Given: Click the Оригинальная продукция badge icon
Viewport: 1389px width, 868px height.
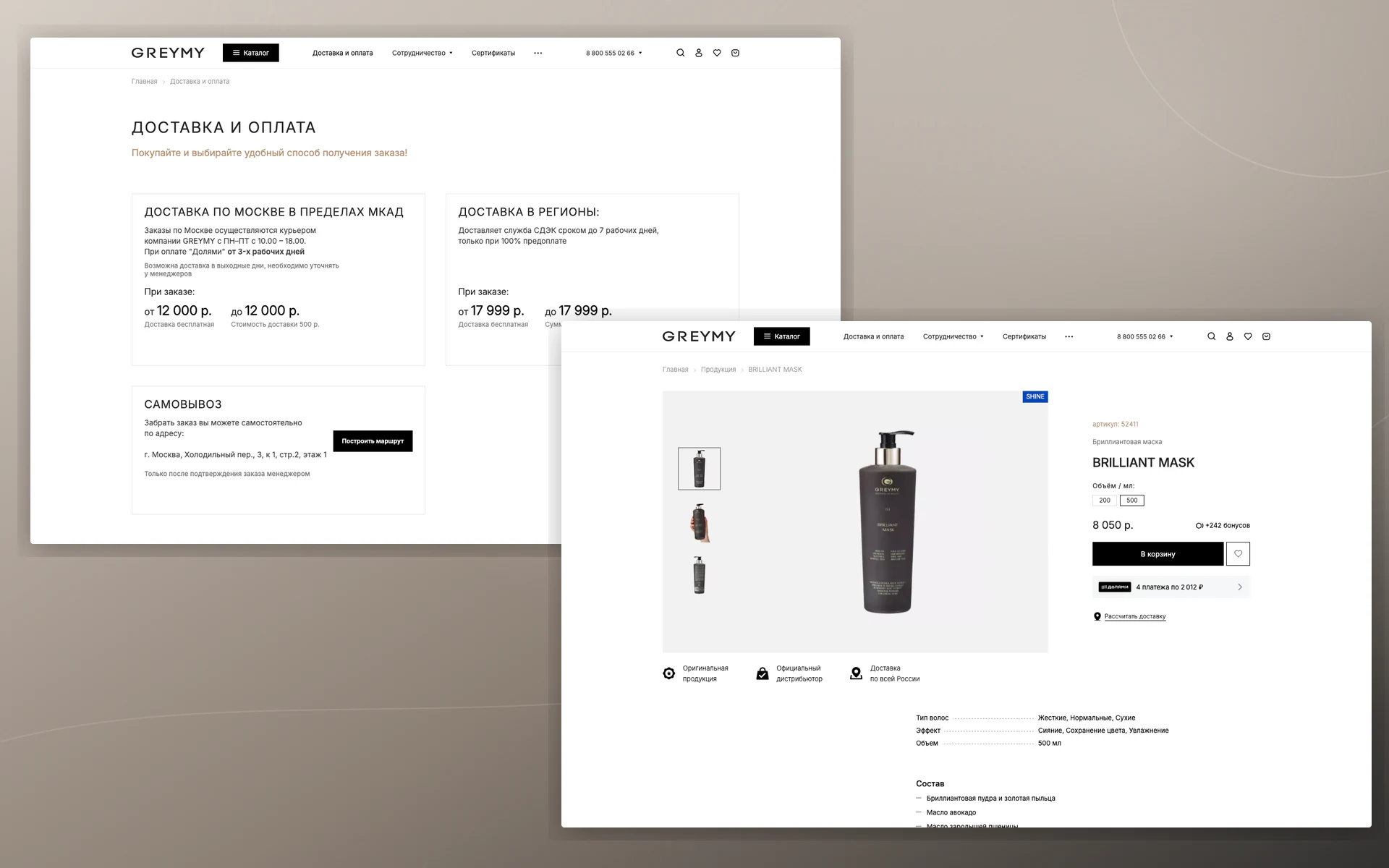Looking at the screenshot, I should (x=669, y=673).
